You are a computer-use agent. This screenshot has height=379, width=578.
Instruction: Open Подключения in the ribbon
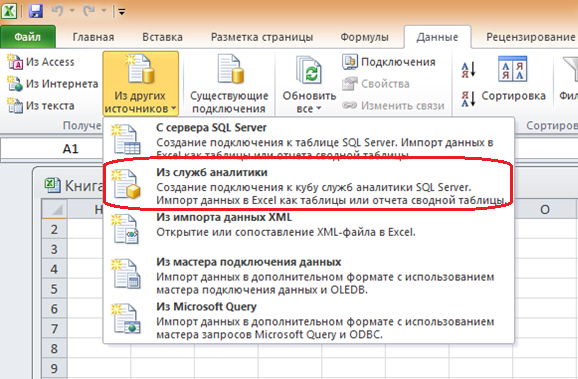pyautogui.click(x=389, y=62)
